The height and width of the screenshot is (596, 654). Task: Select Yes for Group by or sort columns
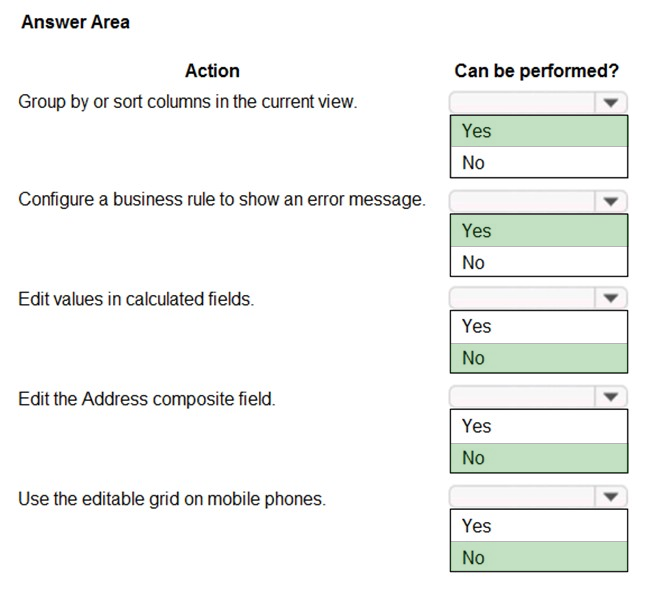pyautogui.click(x=539, y=131)
